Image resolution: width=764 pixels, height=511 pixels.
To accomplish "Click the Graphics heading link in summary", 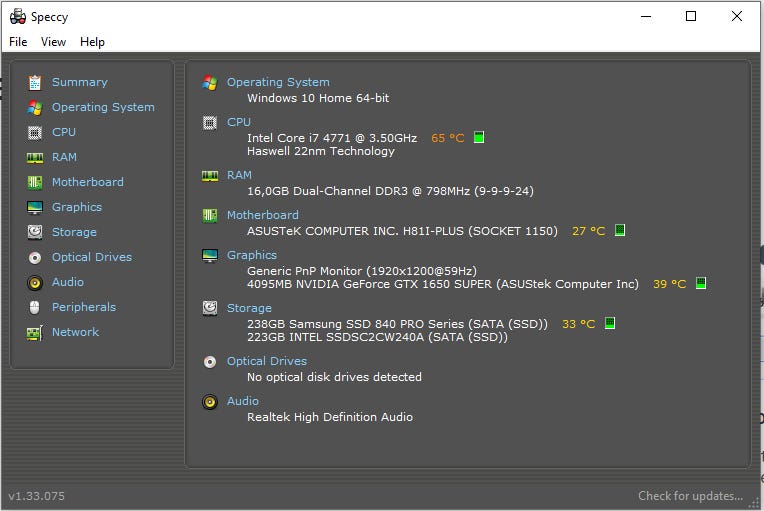I will (252, 255).
